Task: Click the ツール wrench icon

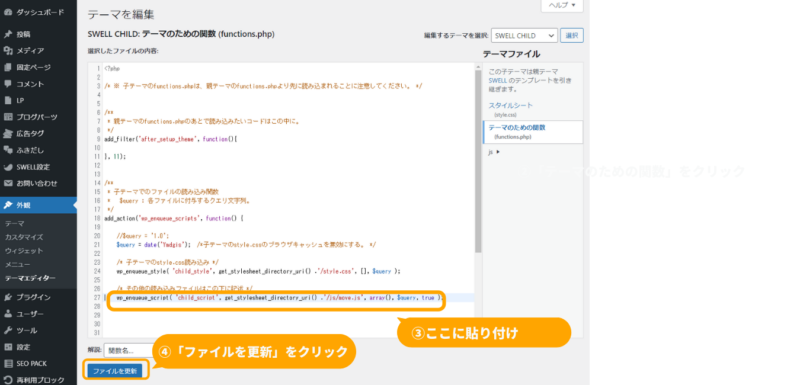Action: click(8, 330)
